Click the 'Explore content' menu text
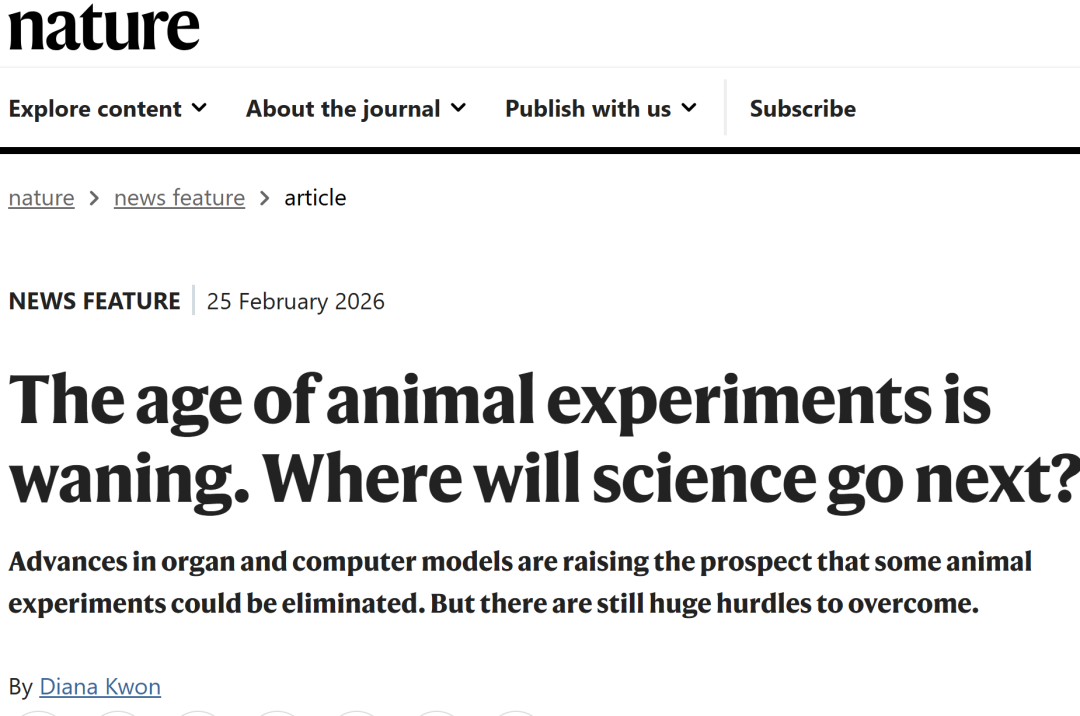The width and height of the screenshot is (1080, 716). click(95, 109)
